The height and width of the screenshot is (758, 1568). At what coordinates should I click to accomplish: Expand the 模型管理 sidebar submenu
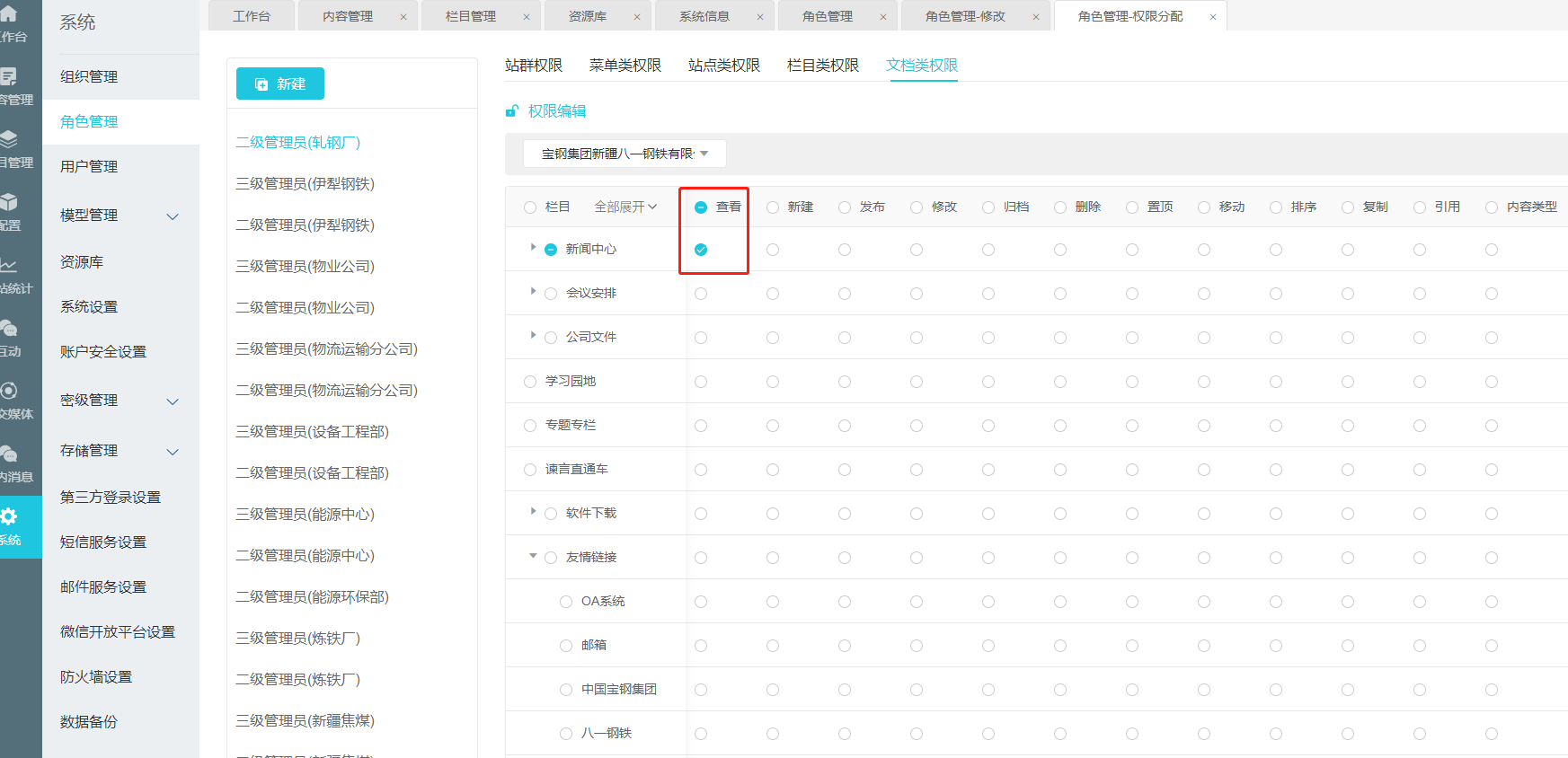click(173, 216)
